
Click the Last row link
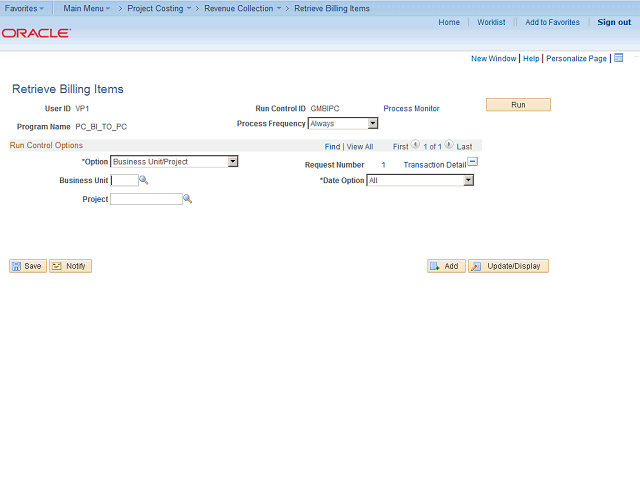[x=464, y=147]
